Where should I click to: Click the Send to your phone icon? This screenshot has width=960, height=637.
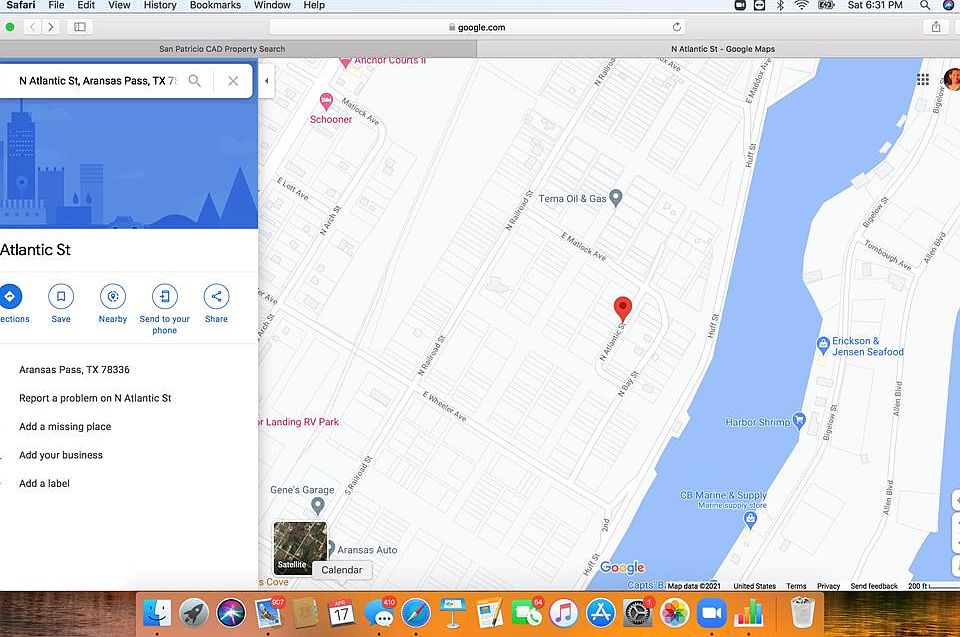point(165,296)
